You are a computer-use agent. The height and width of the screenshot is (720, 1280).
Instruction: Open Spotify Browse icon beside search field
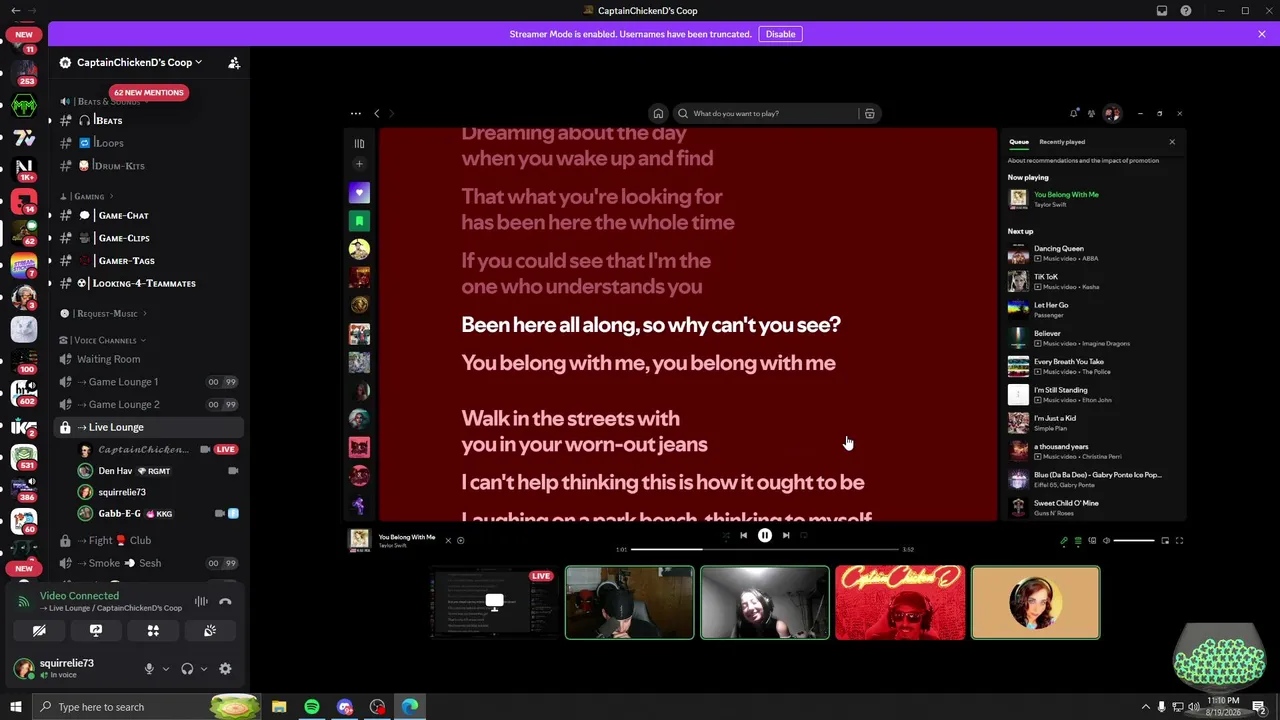coord(869,113)
